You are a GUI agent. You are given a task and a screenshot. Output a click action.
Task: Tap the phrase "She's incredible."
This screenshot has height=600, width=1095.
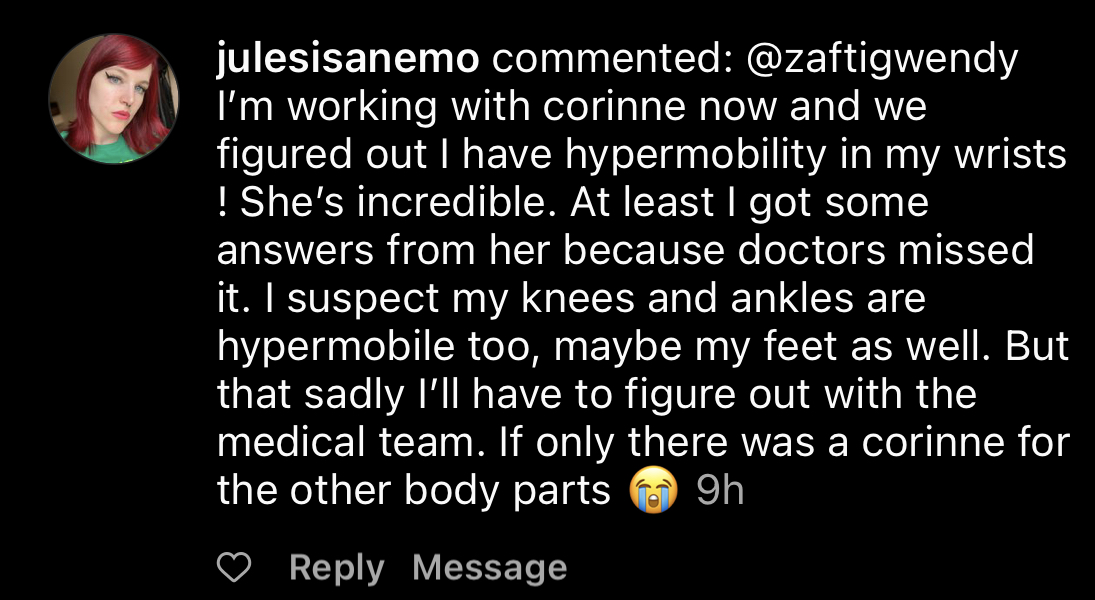(x=391, y=203)
